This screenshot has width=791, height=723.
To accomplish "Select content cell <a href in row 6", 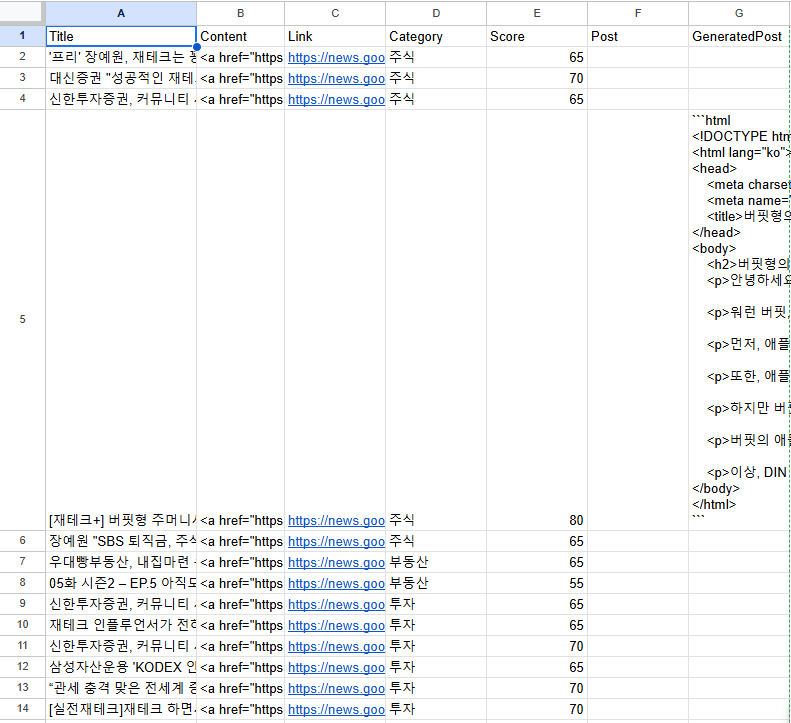I will (240, 541).
